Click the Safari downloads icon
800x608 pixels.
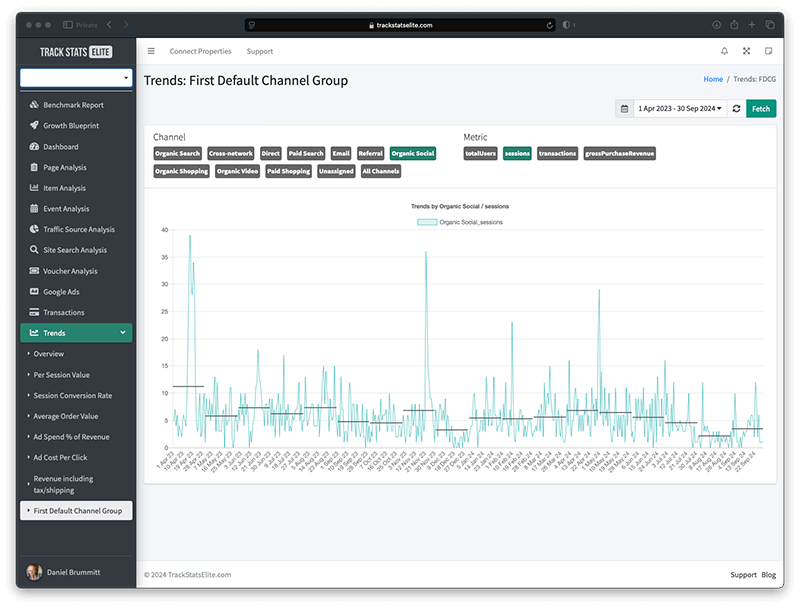[716, 24]
